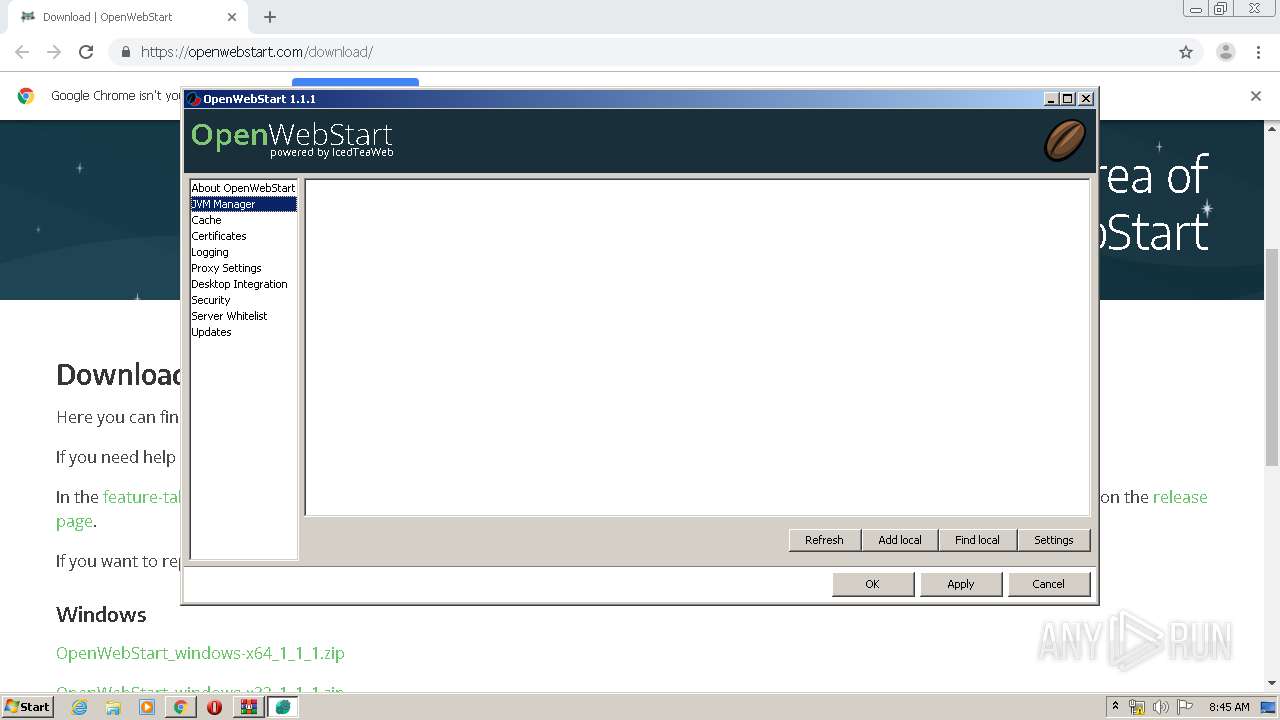Open Windows Explorer from taskbar
Screen dimensions: 1280x720
113,707
